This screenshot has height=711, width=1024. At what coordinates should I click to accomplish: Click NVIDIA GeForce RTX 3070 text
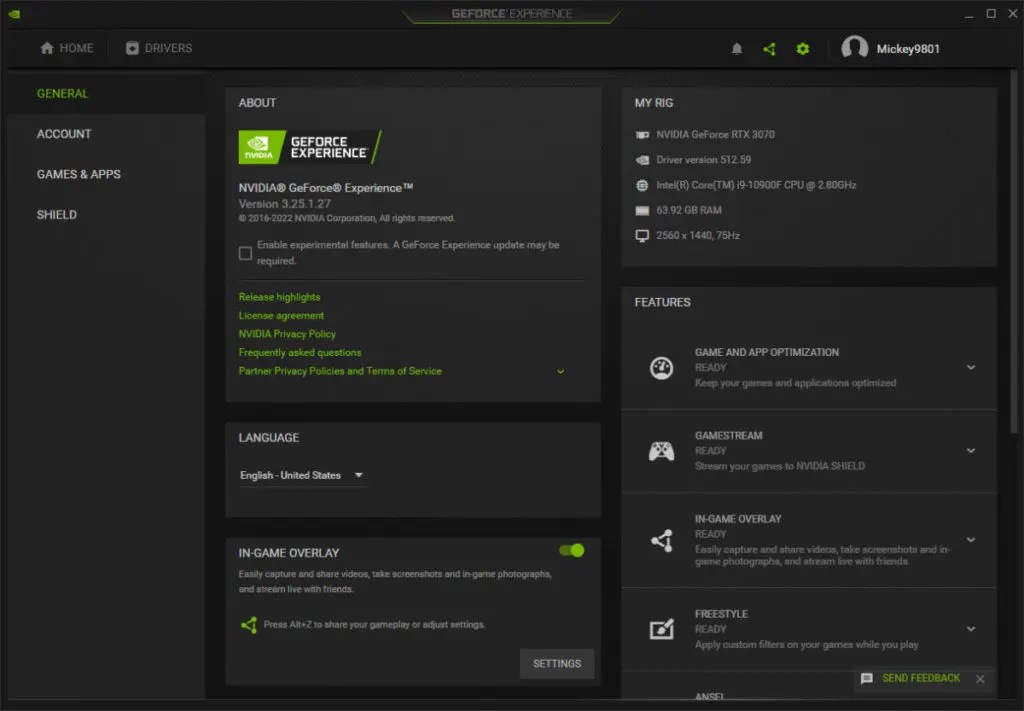click(715, 134)
